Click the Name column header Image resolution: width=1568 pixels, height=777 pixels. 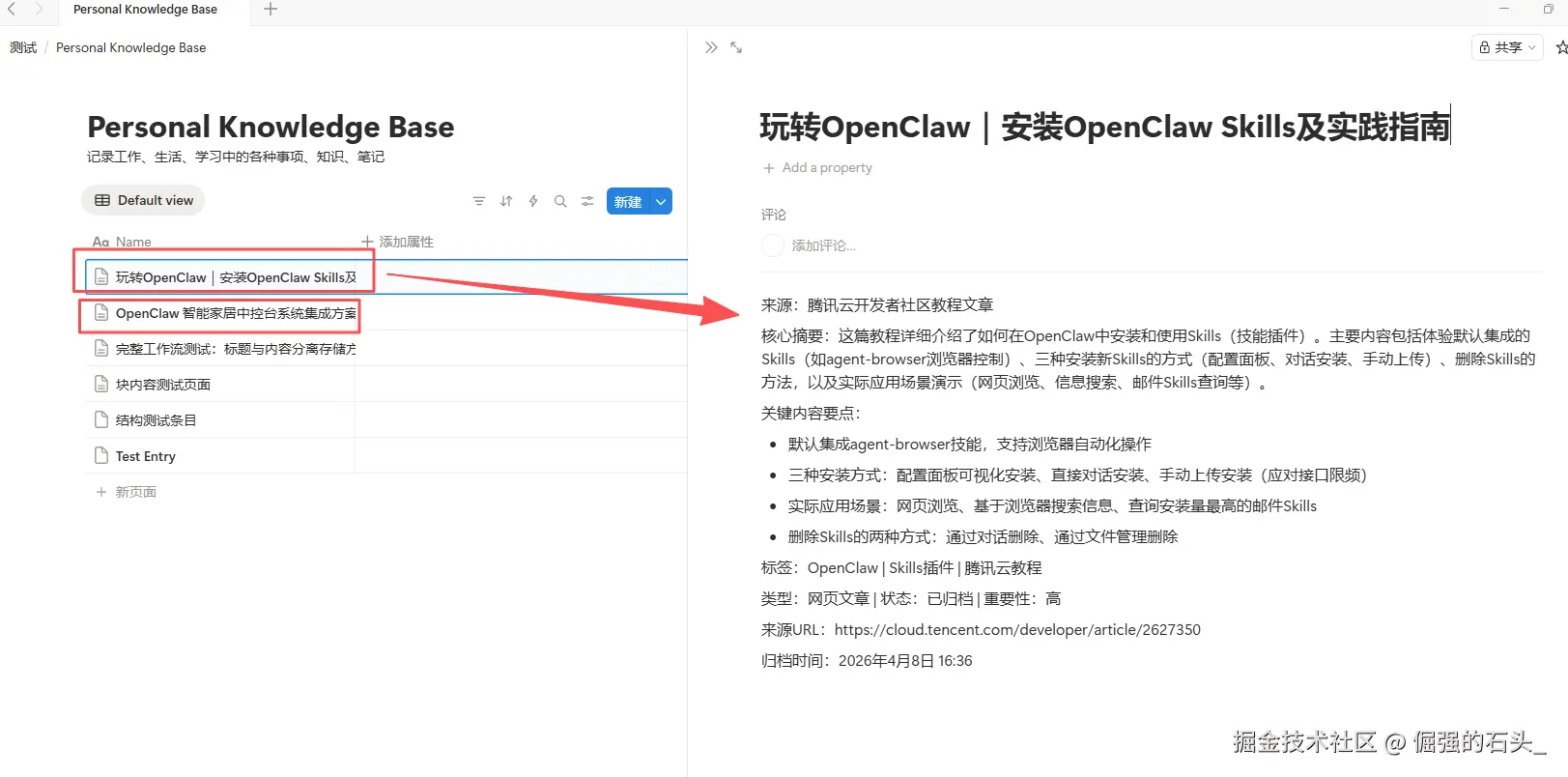122,242
